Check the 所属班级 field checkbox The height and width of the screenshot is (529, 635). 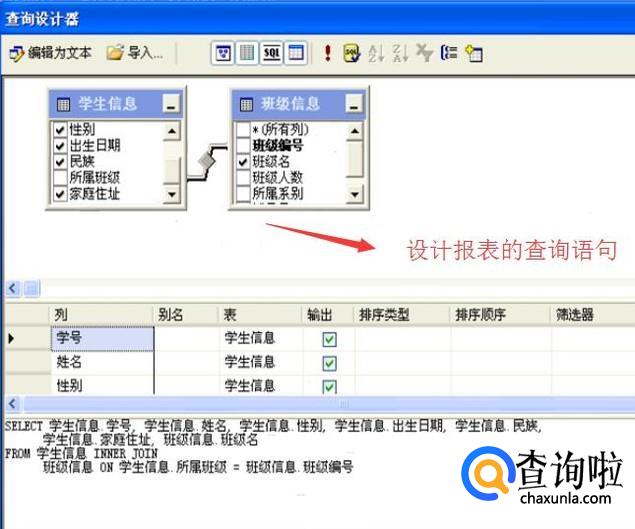pyautogui.click(x=60, y=177)
